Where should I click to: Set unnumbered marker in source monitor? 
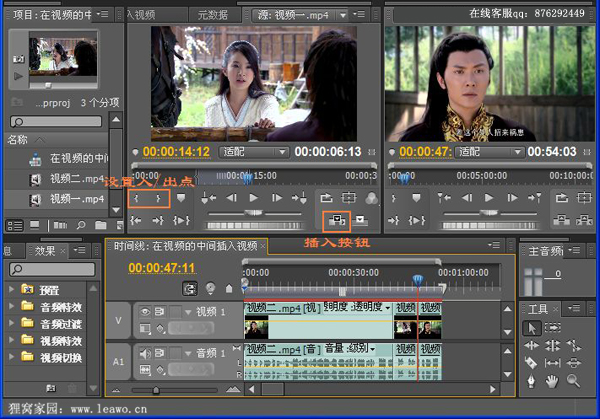tap(181, 198)
